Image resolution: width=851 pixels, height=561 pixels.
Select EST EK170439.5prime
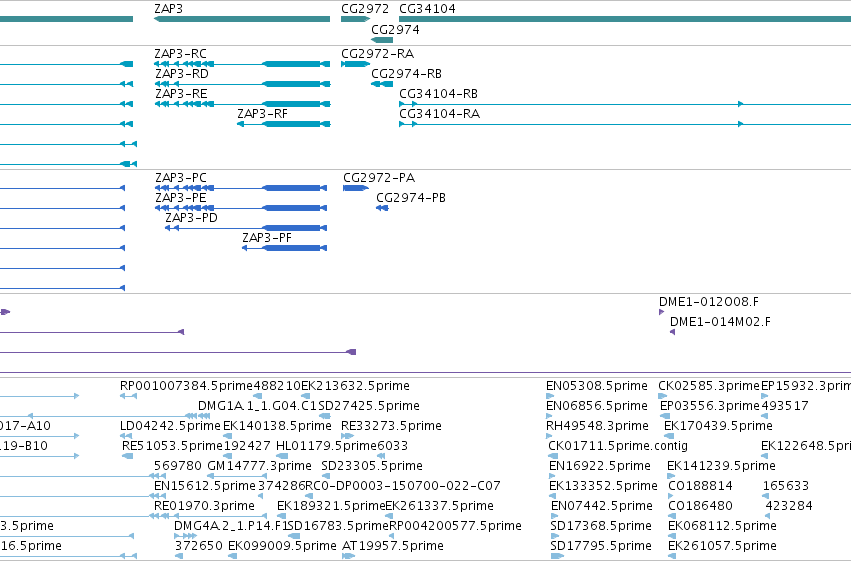(719, 426)
